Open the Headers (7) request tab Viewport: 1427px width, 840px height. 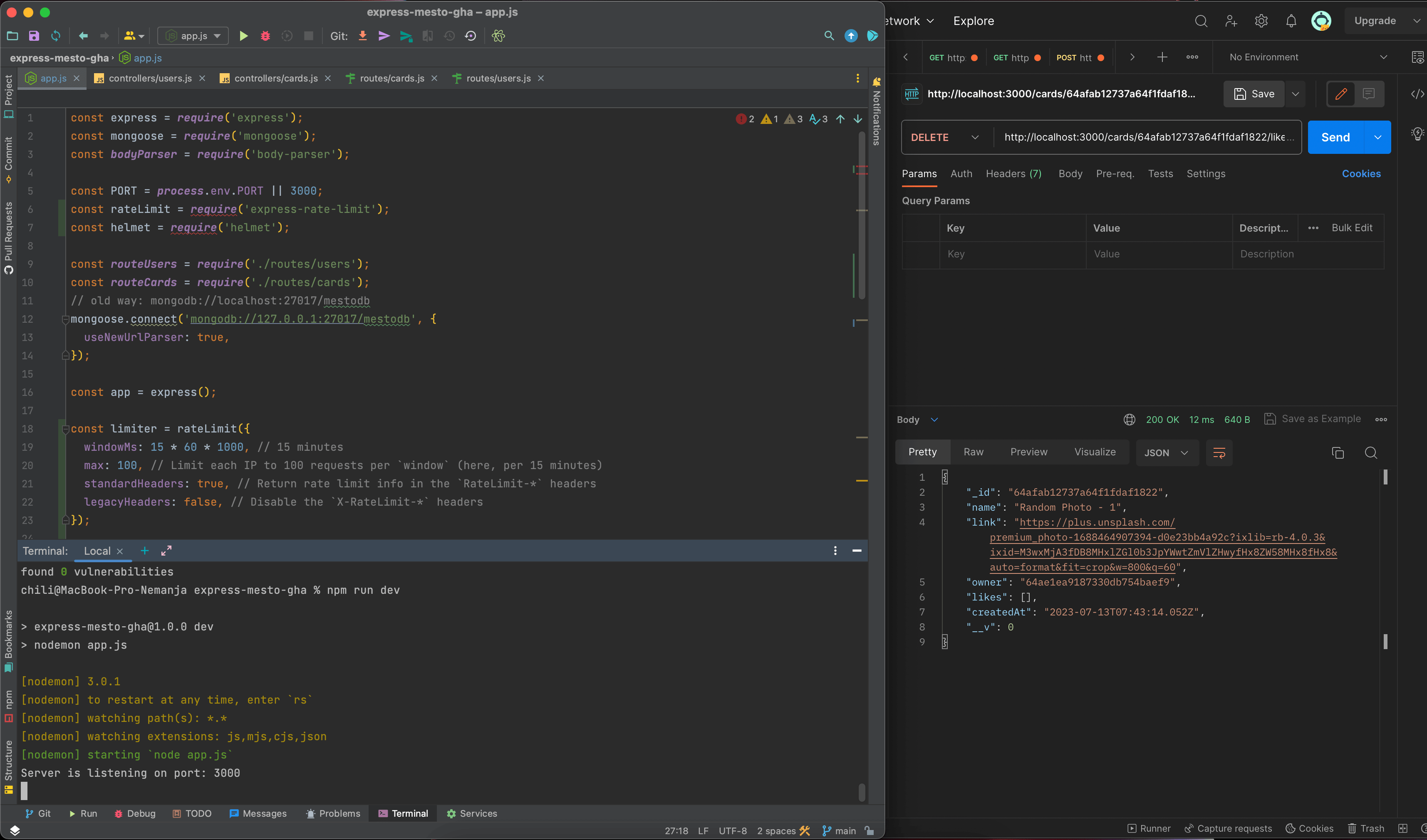click(1013, 174)
